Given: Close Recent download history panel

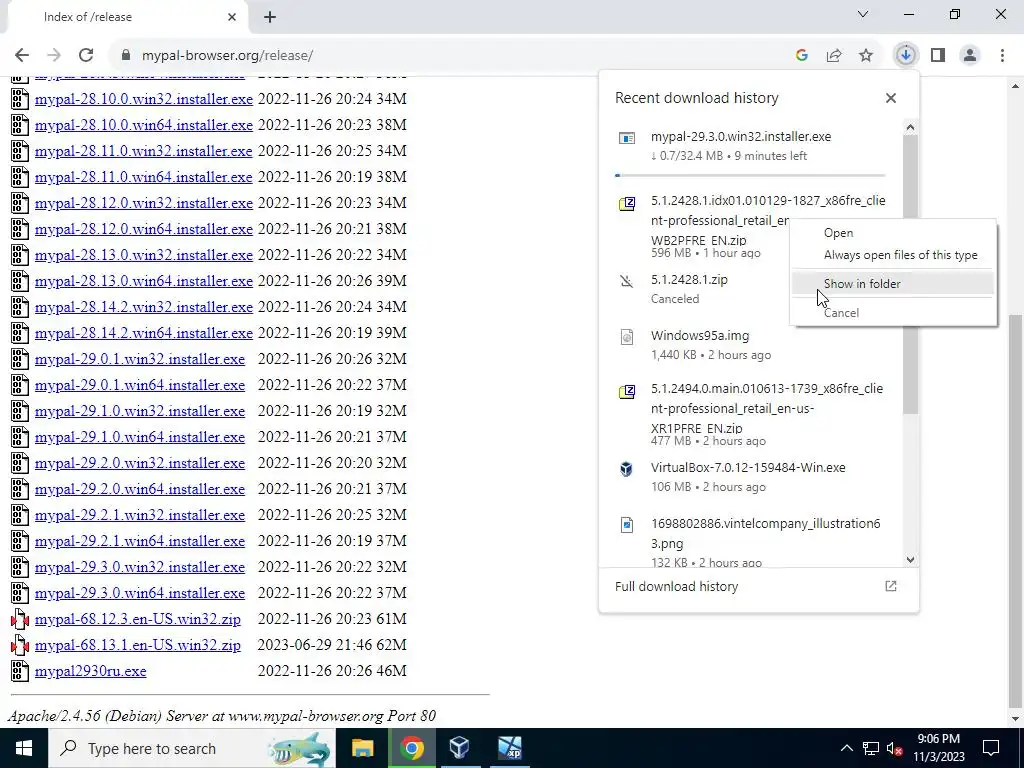Looking at the screenshot, I should click(x=891, y=98).
